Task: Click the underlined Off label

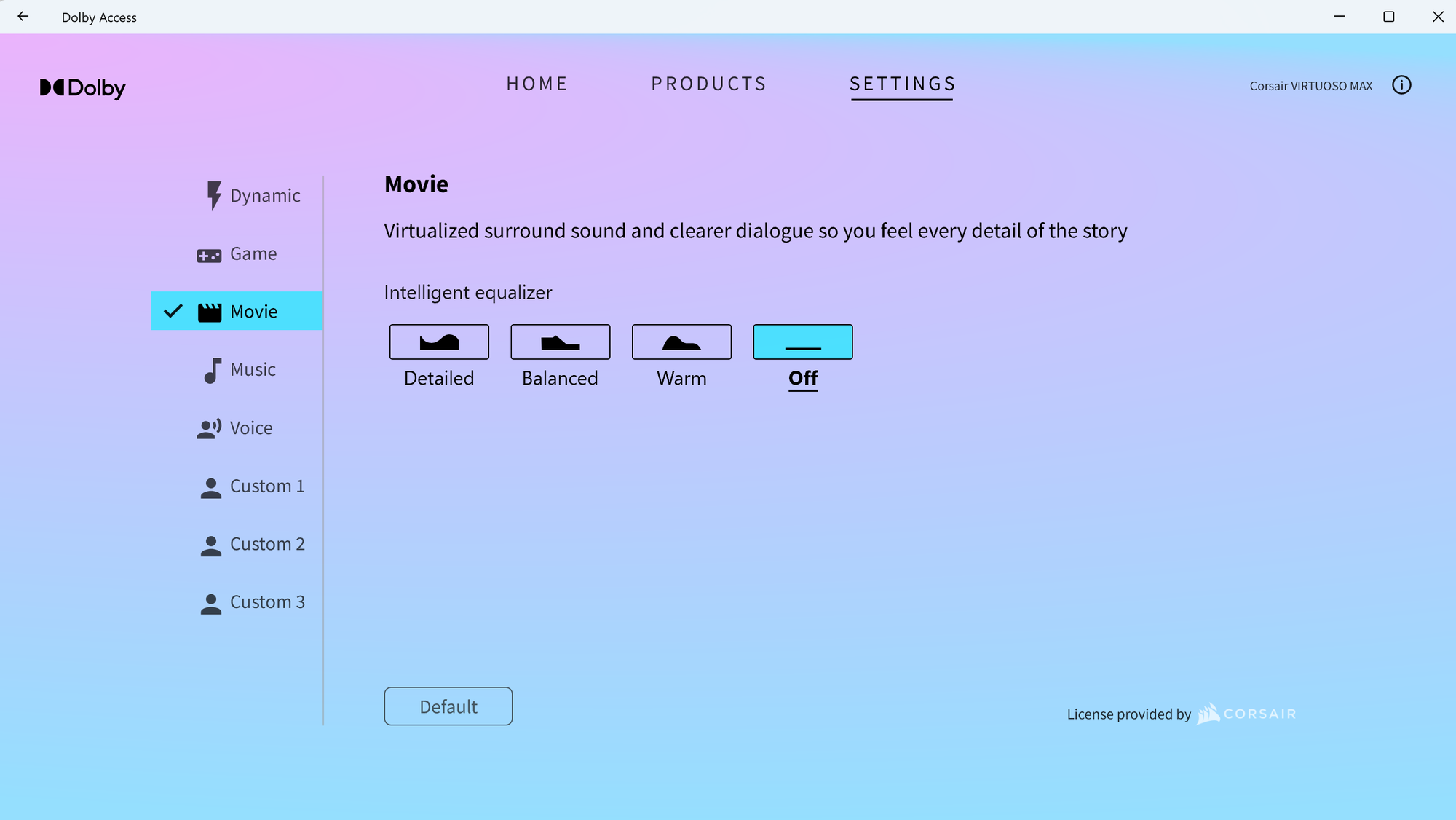Action: point(803,379)
